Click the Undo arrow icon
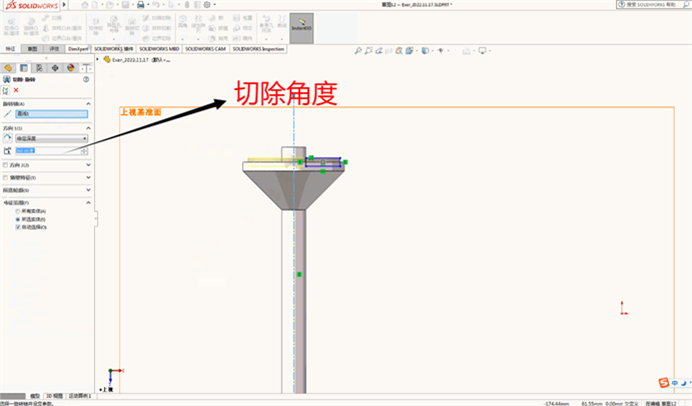 pos(155,5)
